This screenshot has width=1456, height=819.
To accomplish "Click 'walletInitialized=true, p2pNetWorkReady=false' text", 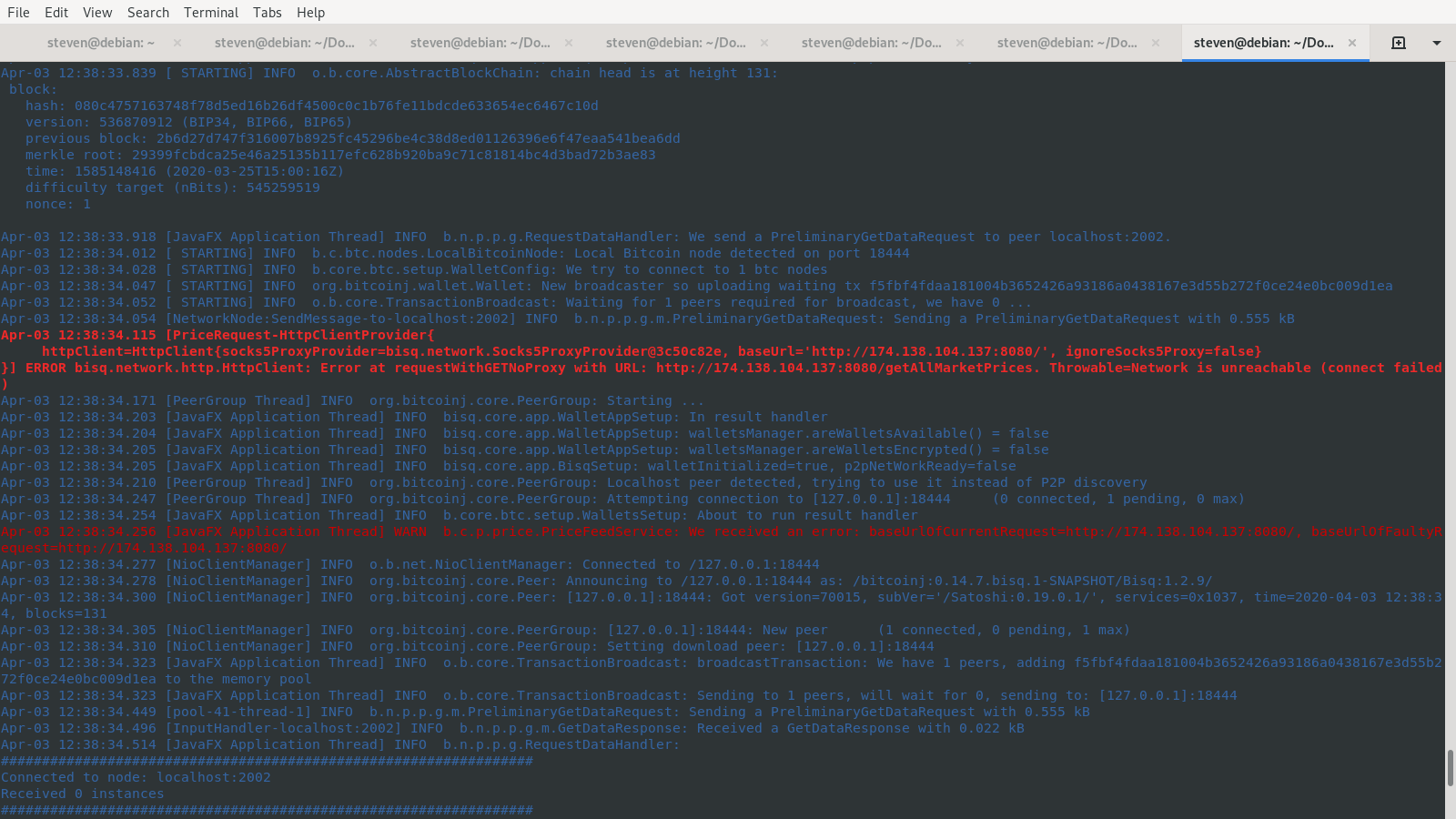I will tap(832, 466).
